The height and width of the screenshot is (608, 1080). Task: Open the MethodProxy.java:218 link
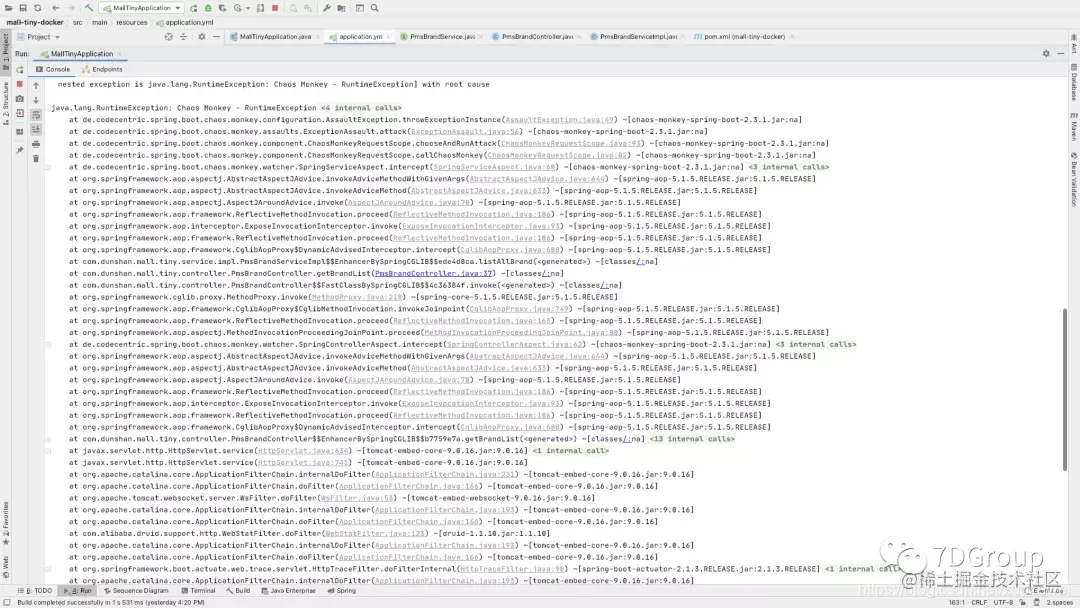(x=357, y=297)
